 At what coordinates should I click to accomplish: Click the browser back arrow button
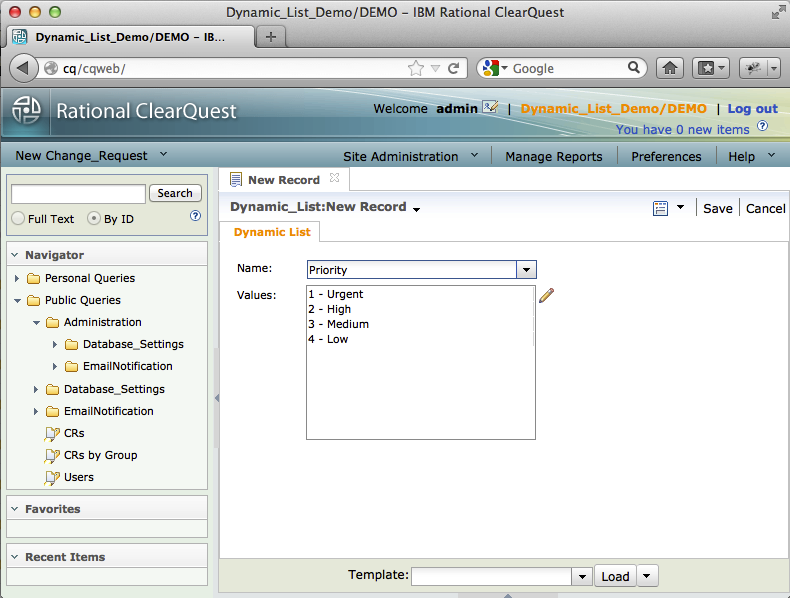click(x=23, y=68)
